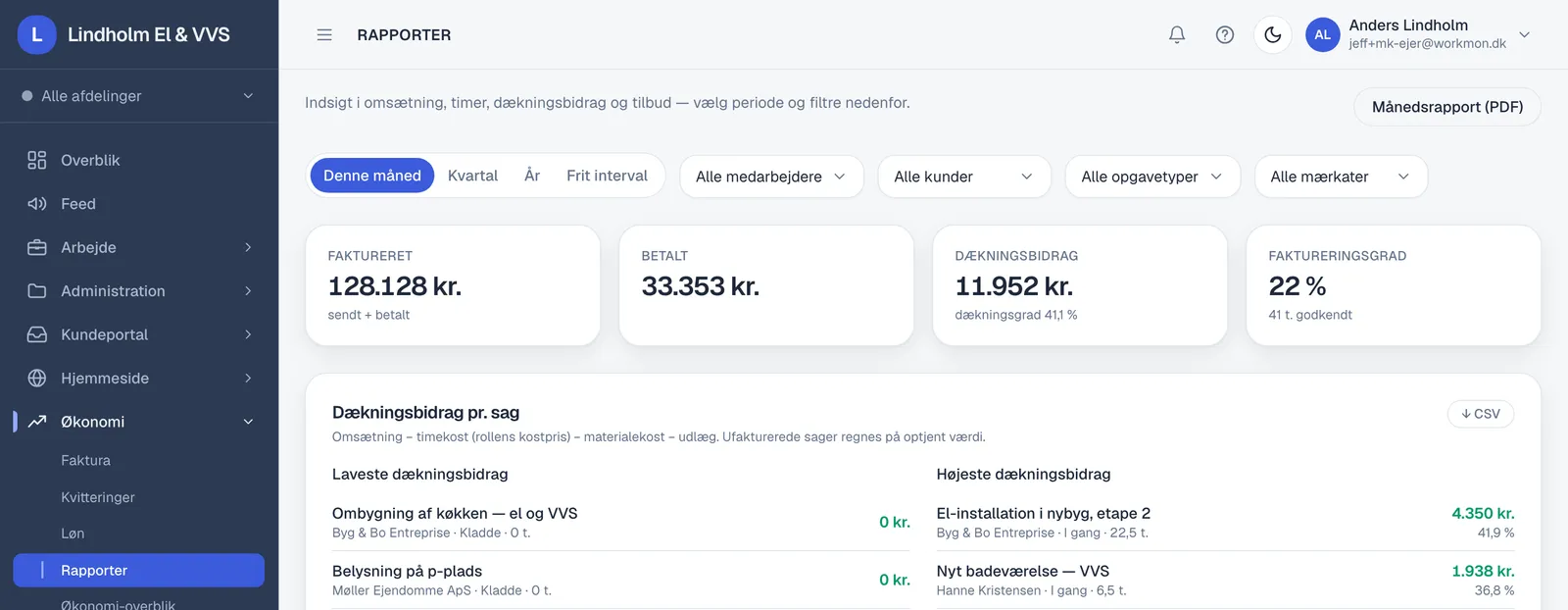Image resolution: width=1568 pixels, height=610 pixels.
Task: Switch to the Frit interval tab
Action: click(607, 176)
